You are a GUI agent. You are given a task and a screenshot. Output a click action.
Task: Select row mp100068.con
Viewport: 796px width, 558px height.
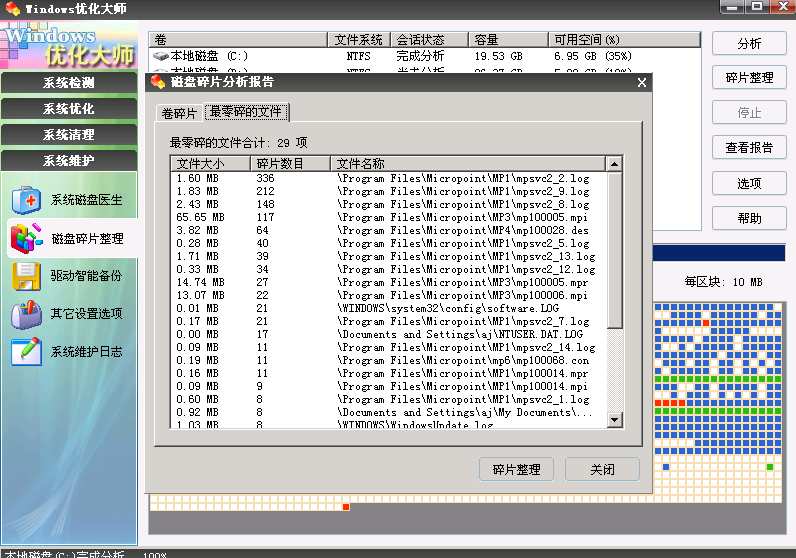click(x=388, y=360)
